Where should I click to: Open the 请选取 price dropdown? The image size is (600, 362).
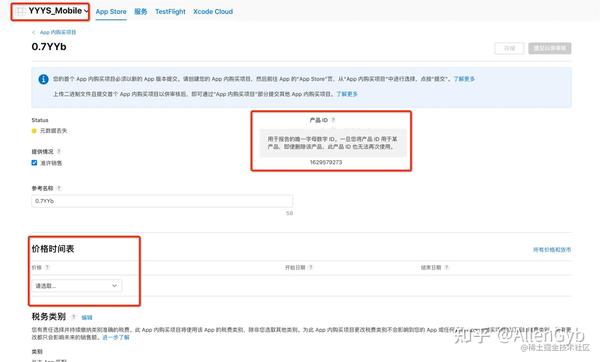[x=77, y=286]
